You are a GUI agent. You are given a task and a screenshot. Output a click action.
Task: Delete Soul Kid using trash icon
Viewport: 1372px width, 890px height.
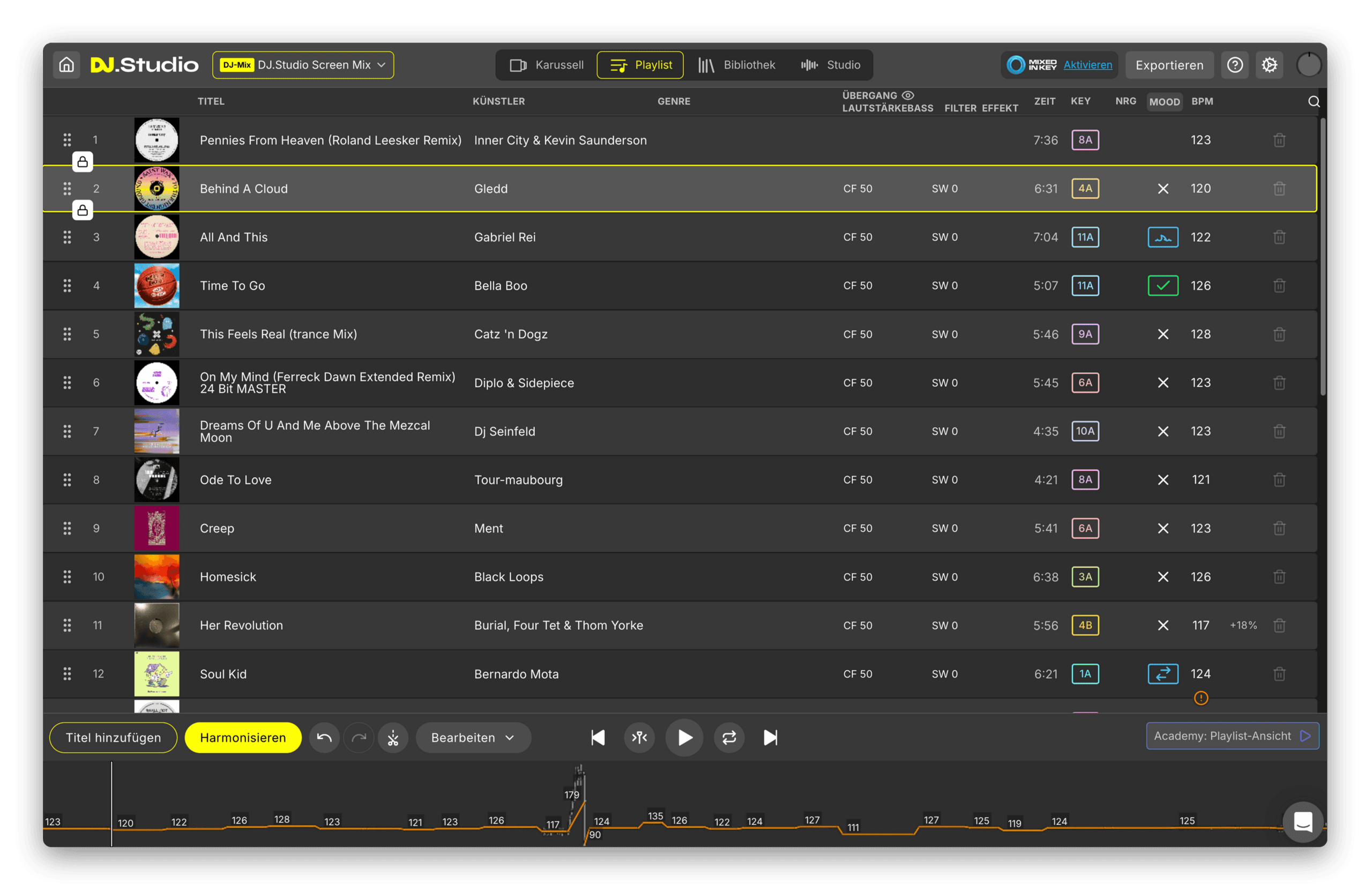[x=1279, y=673]
